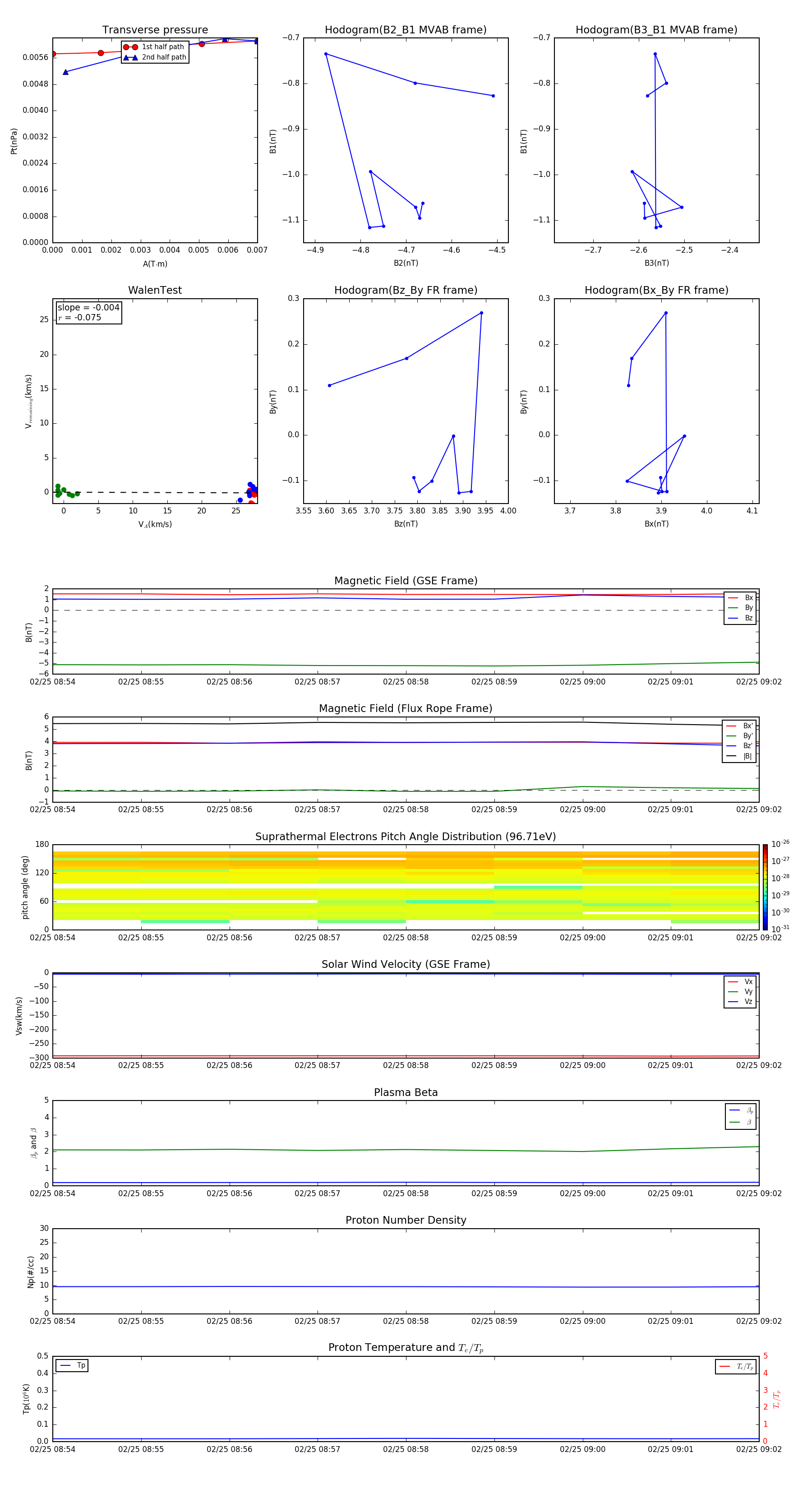Click the Vy entry in velocity legend
Screen dimensions: 812x1489
[x=740, y=991]
